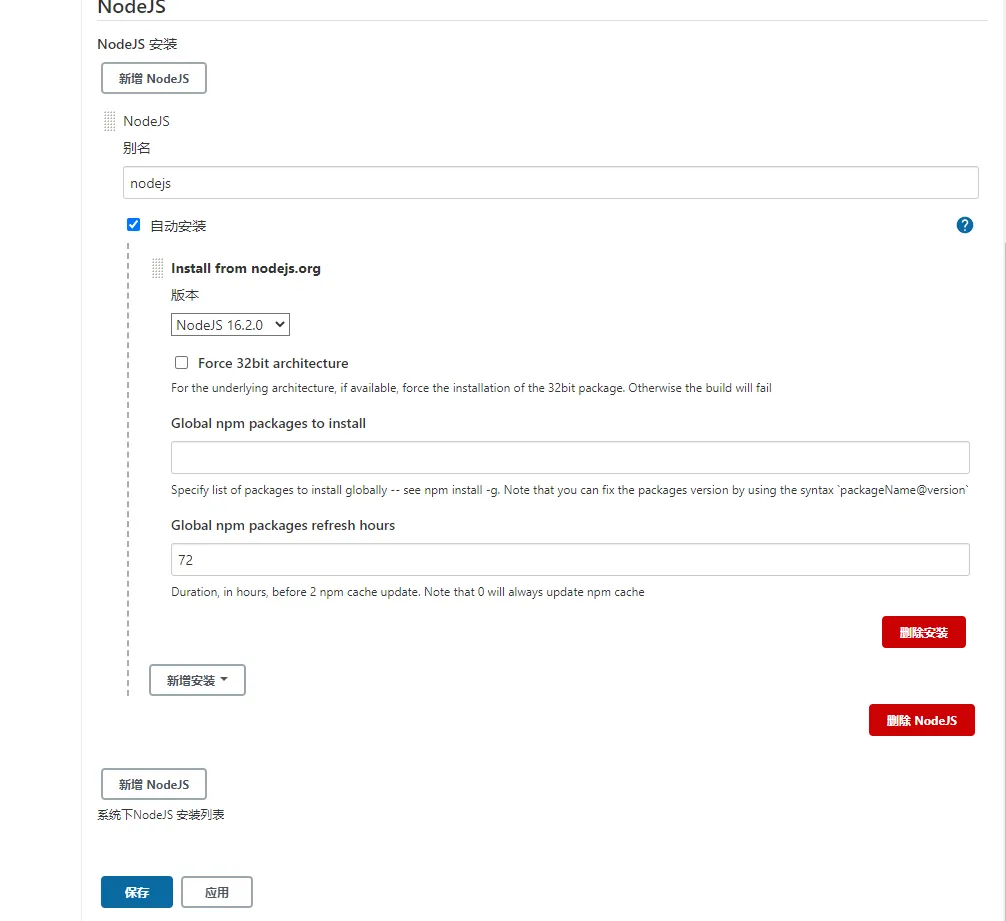Click the bottom 新增 NodeJS button
1006x921 pixels.
click(x=154, y=784)
